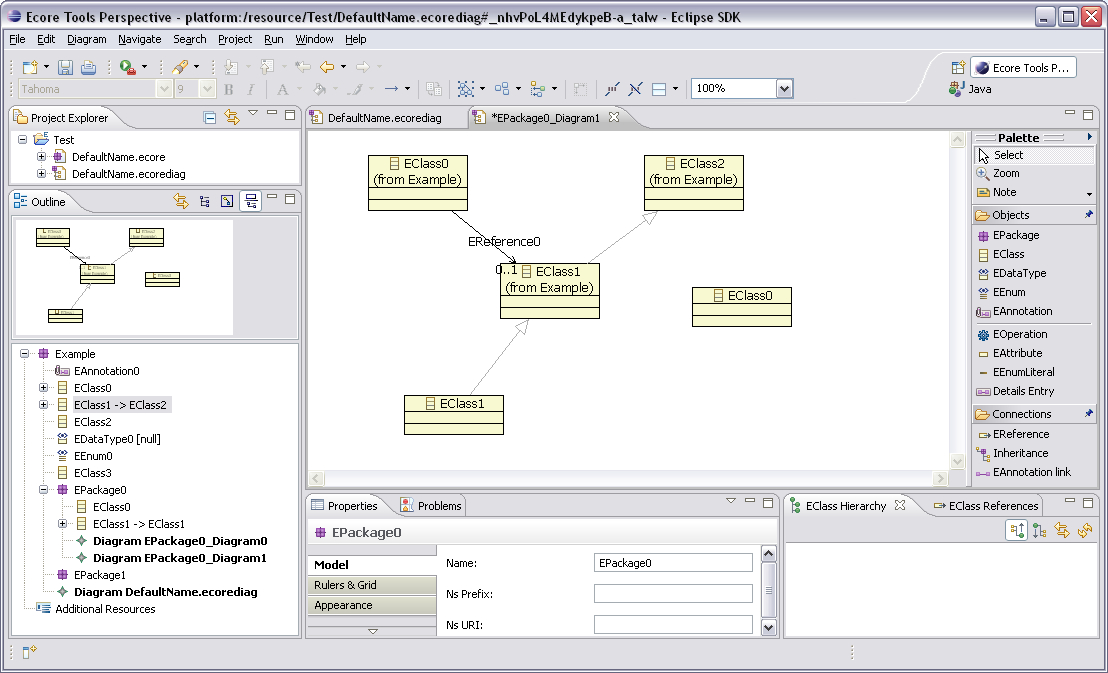1108x673 pixels.
Task: Open the Project menu
Action: point(235,40)
